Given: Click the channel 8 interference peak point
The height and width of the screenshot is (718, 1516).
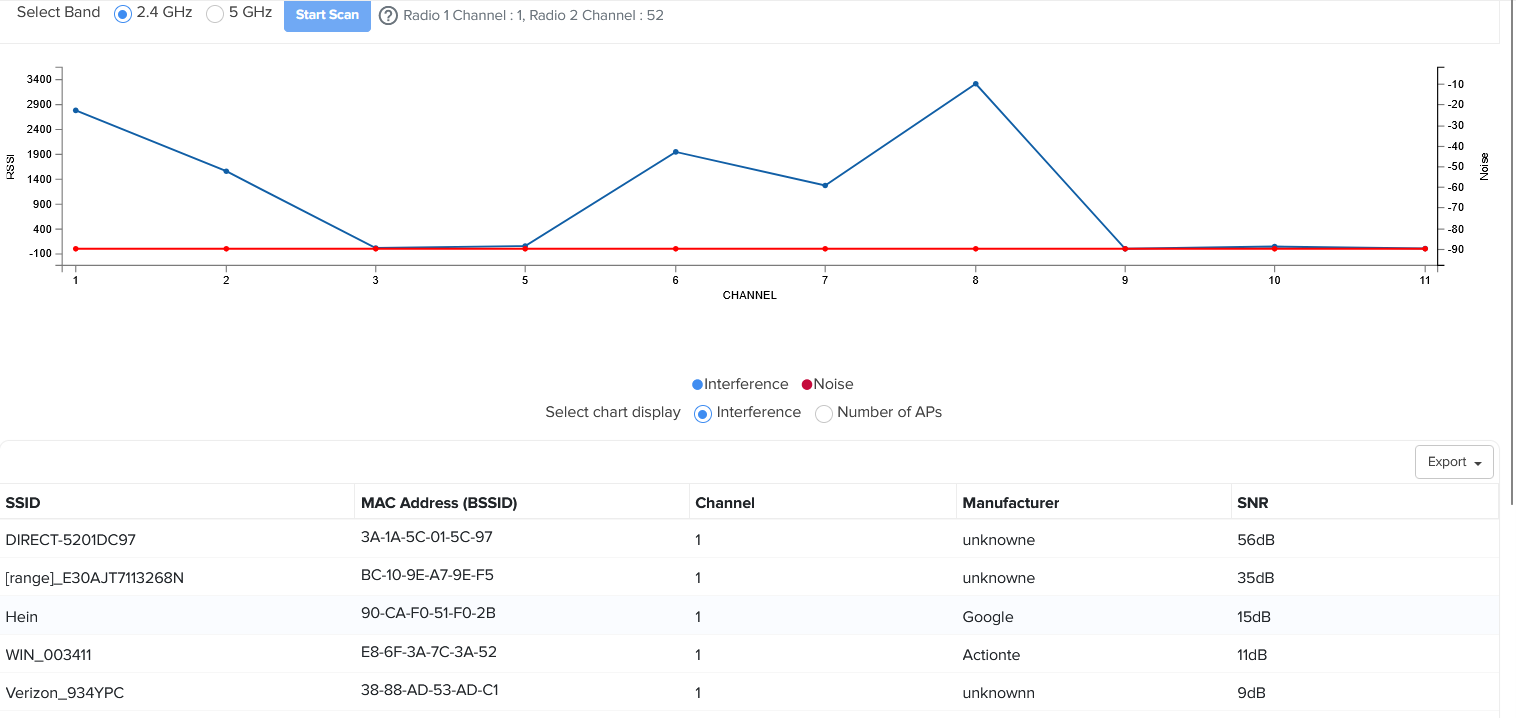Looking at the screenshot, I should [975, 84].
